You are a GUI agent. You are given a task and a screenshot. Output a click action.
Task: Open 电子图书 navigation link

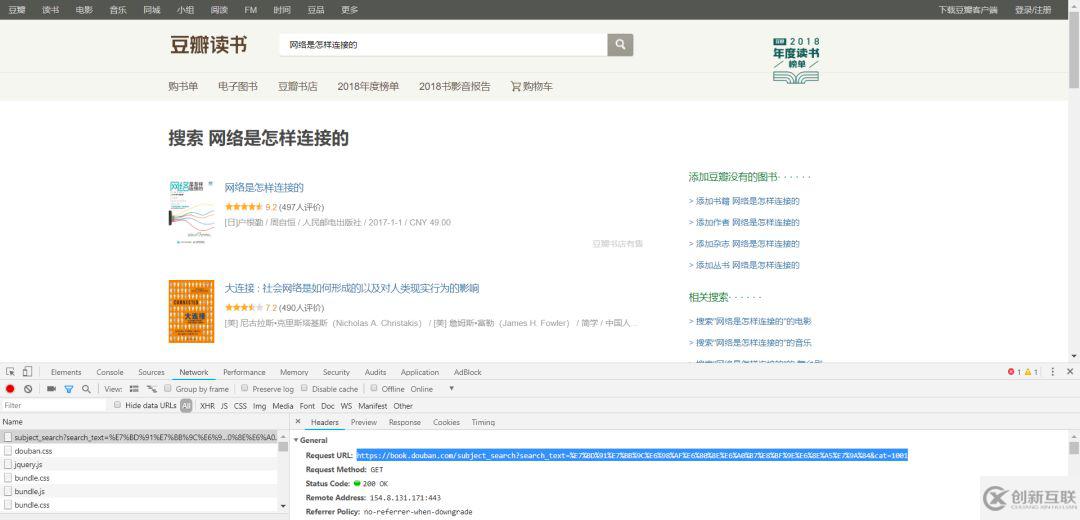(x=238, y=87)
